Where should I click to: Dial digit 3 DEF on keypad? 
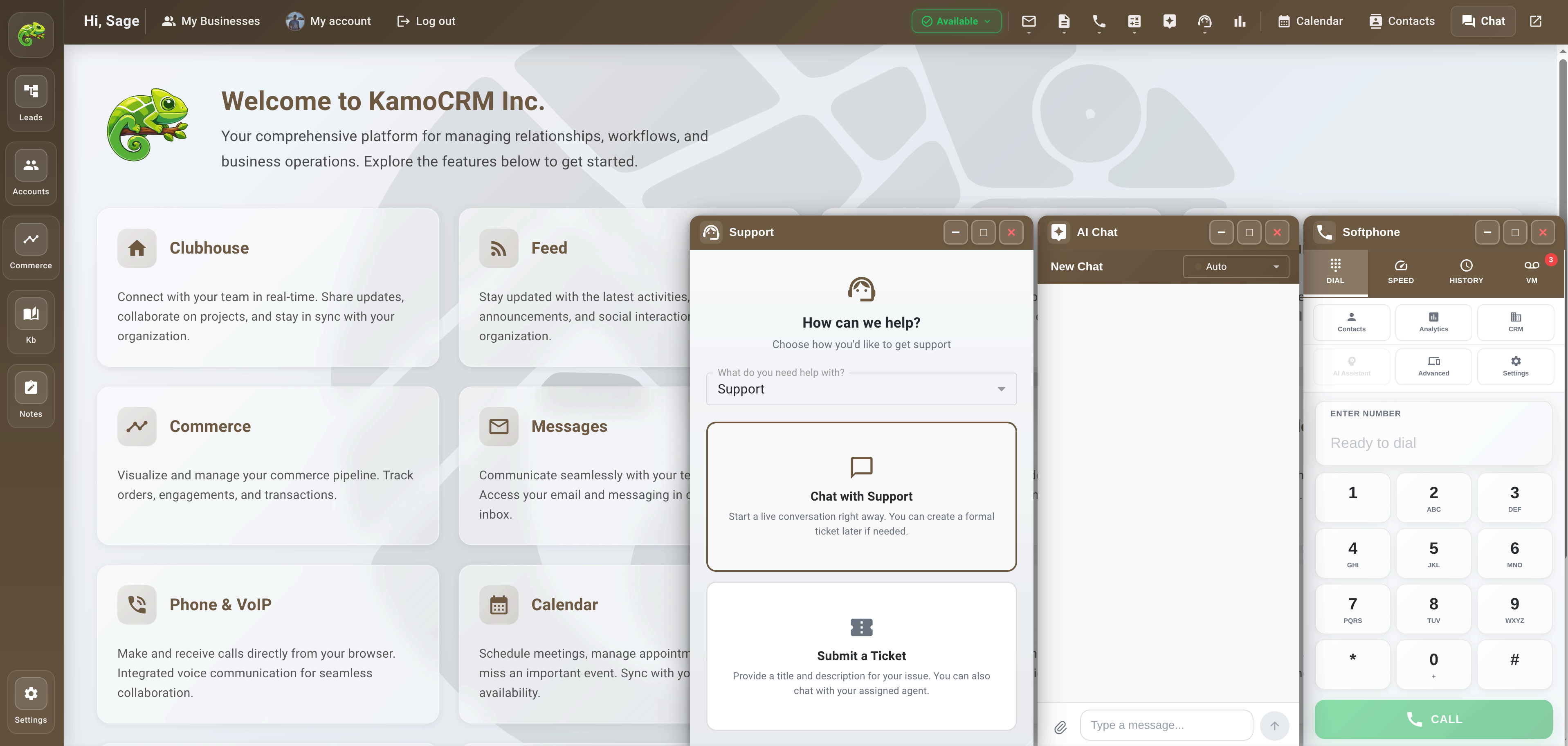click(x=1514, y=498)
